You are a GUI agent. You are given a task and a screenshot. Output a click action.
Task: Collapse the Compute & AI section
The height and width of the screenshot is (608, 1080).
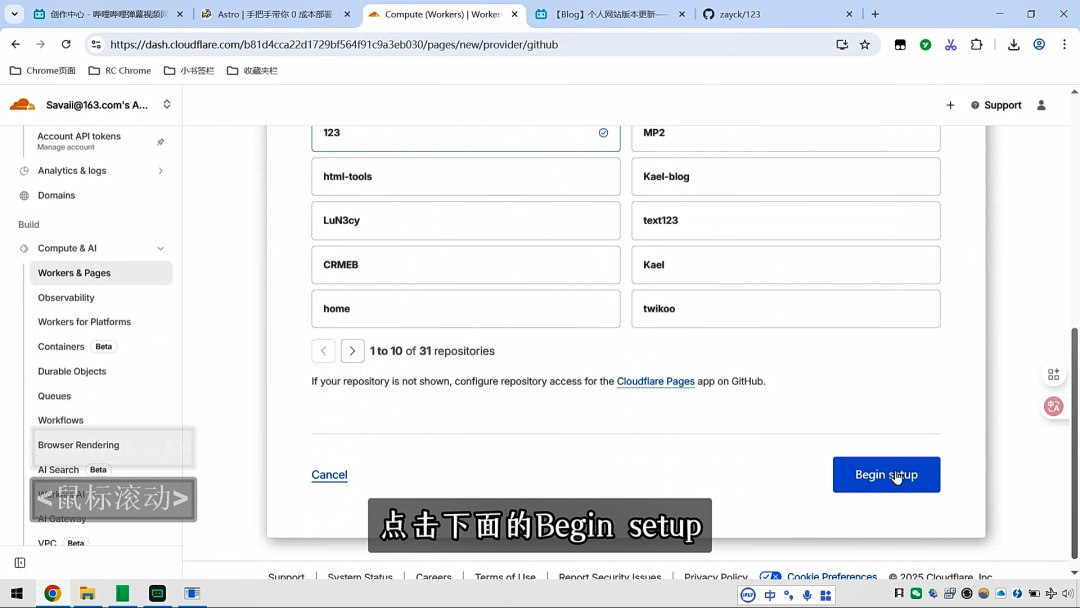pyautogui.click(x=160, y=248)
